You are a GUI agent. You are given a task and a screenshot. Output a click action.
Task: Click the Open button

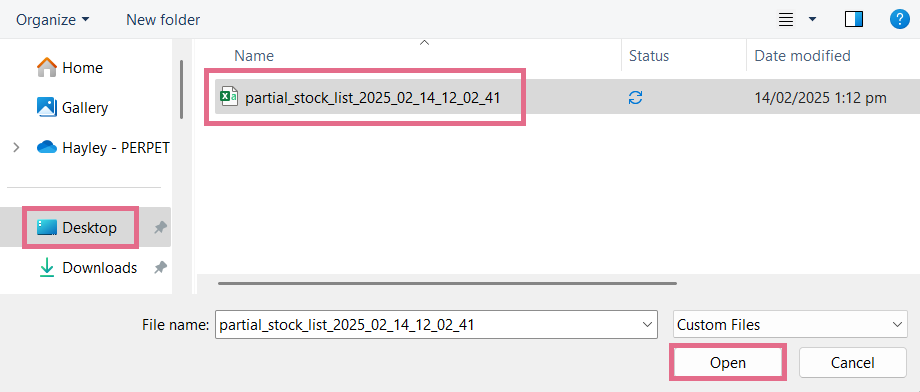tap(728, 363)
